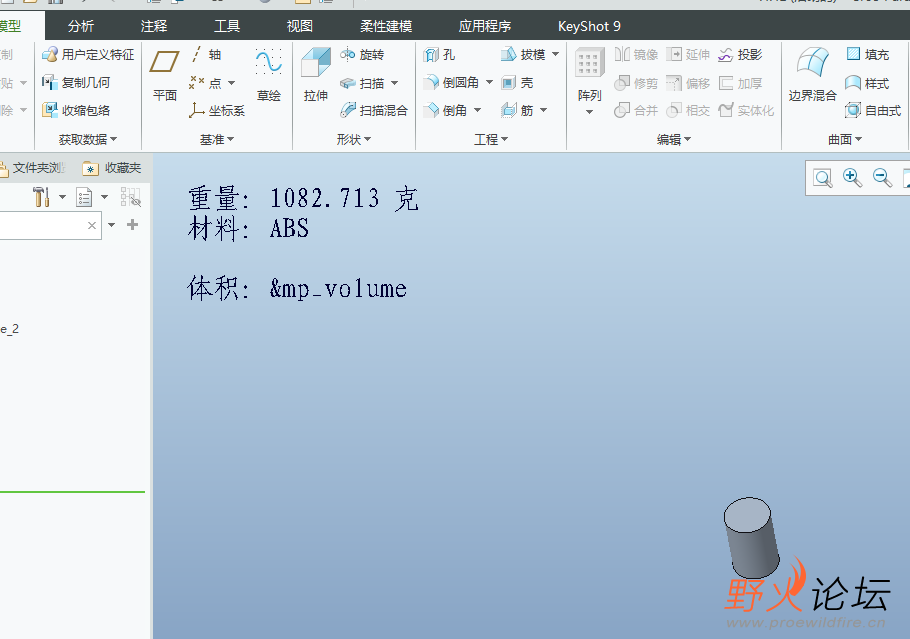Select the 填充 fill tool

pos(868,55)
